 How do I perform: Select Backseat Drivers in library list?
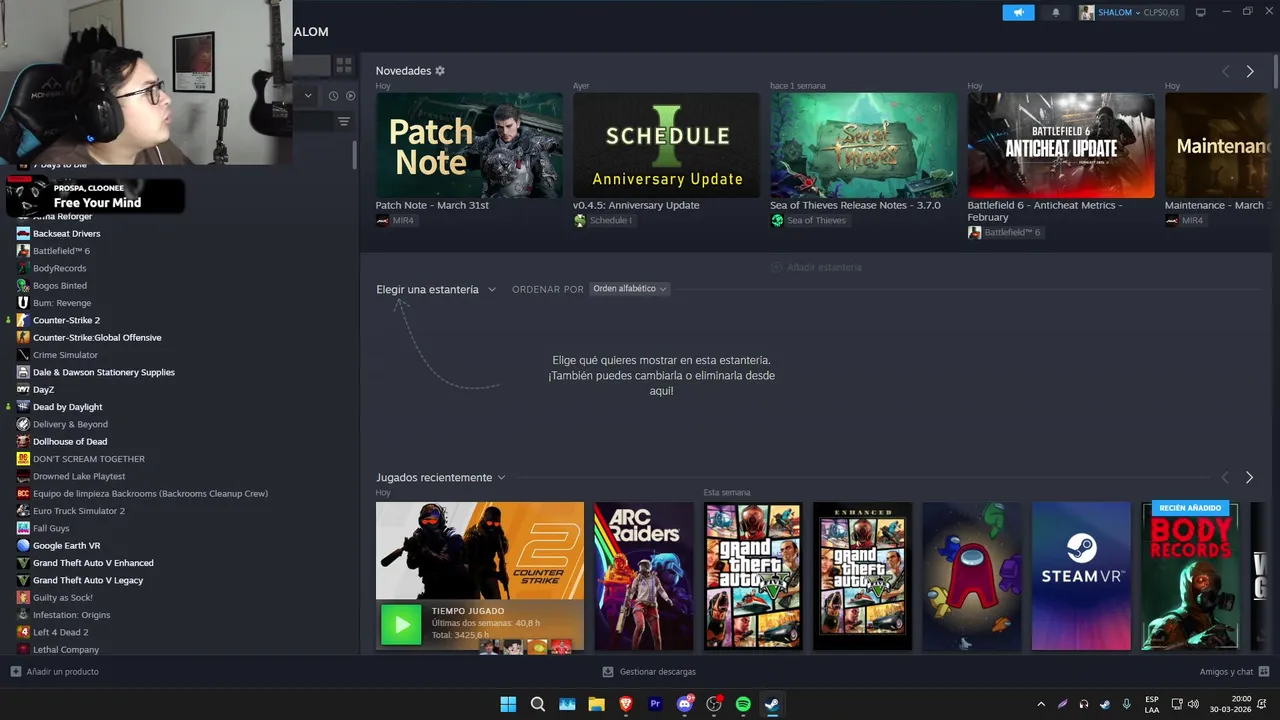[66, 233]
